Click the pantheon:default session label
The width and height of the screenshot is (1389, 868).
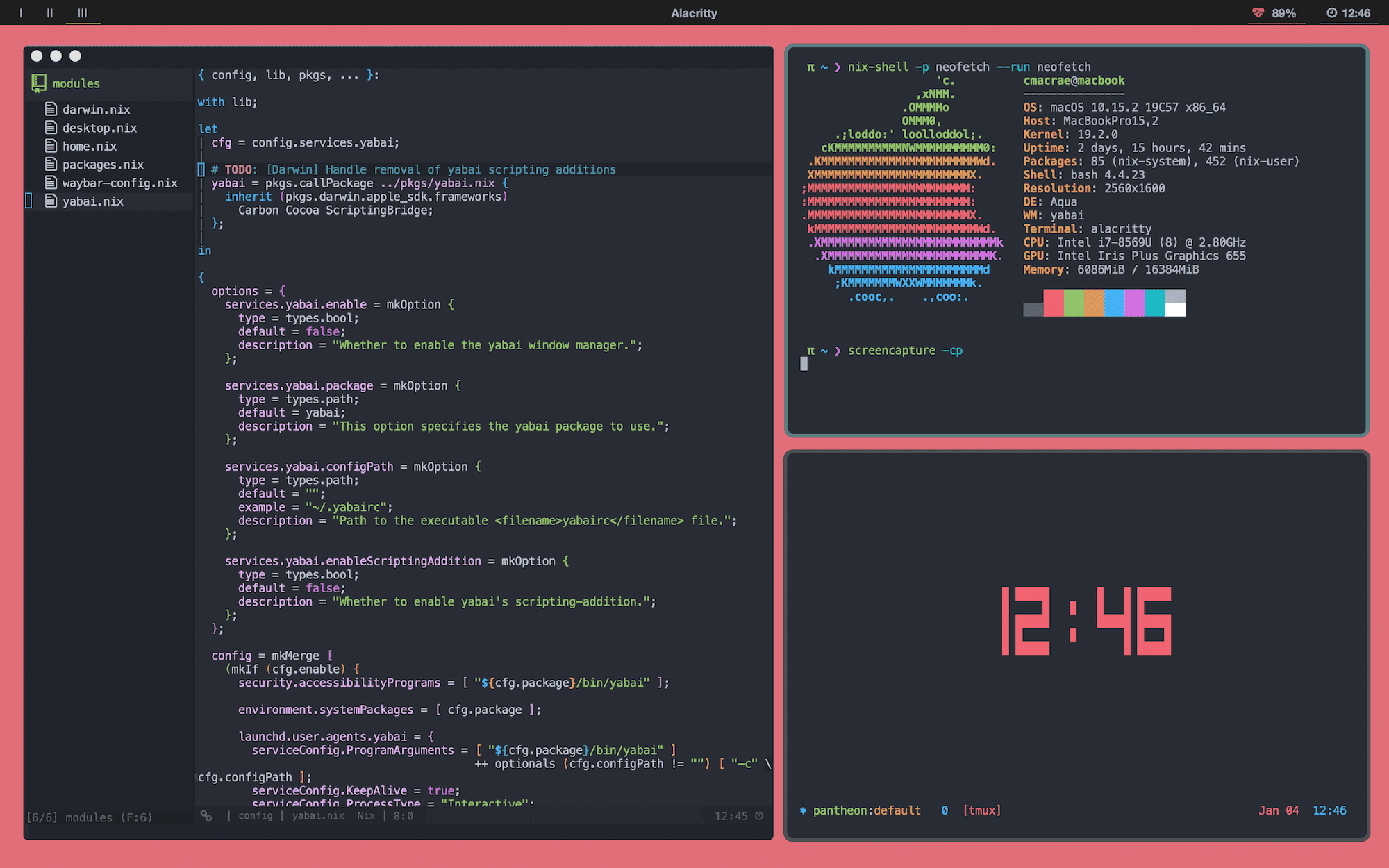click(867, 810)
